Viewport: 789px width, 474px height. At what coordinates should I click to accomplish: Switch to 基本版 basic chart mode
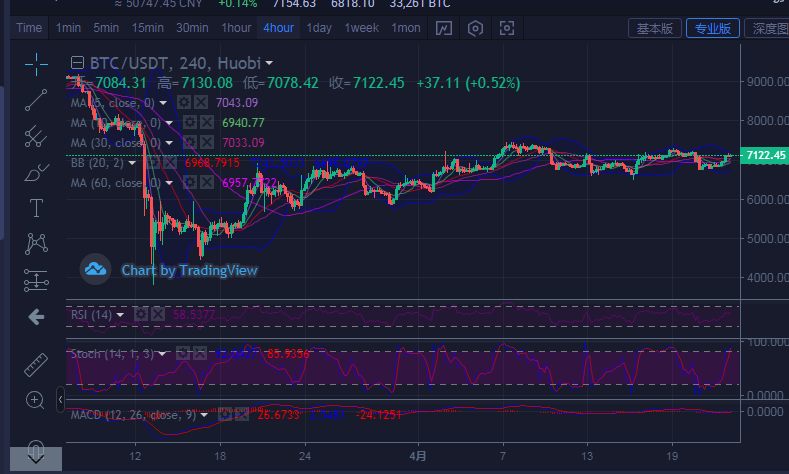pos(655,28)
